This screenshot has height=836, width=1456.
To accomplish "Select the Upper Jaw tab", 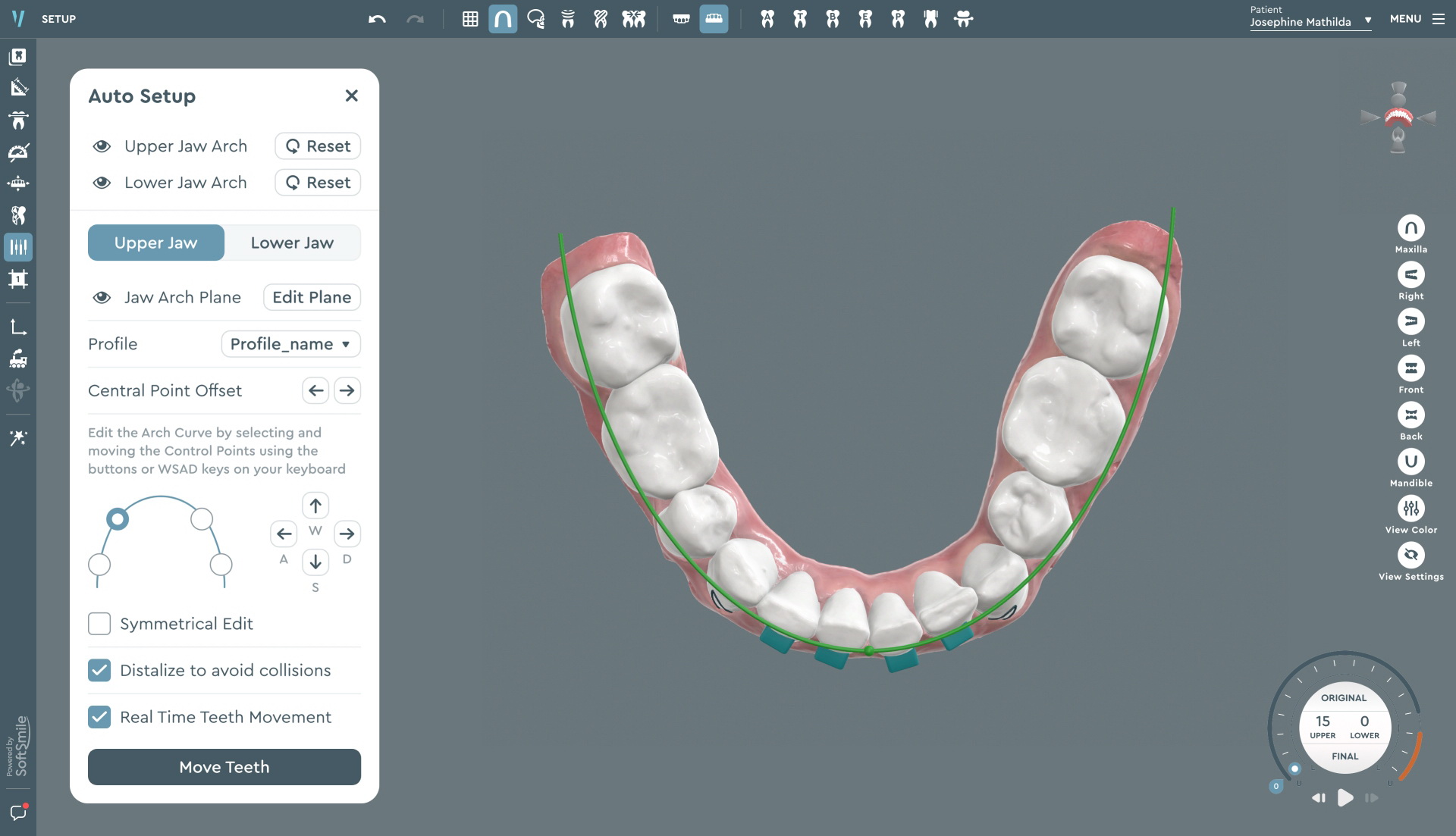I will tap(156, 243).
